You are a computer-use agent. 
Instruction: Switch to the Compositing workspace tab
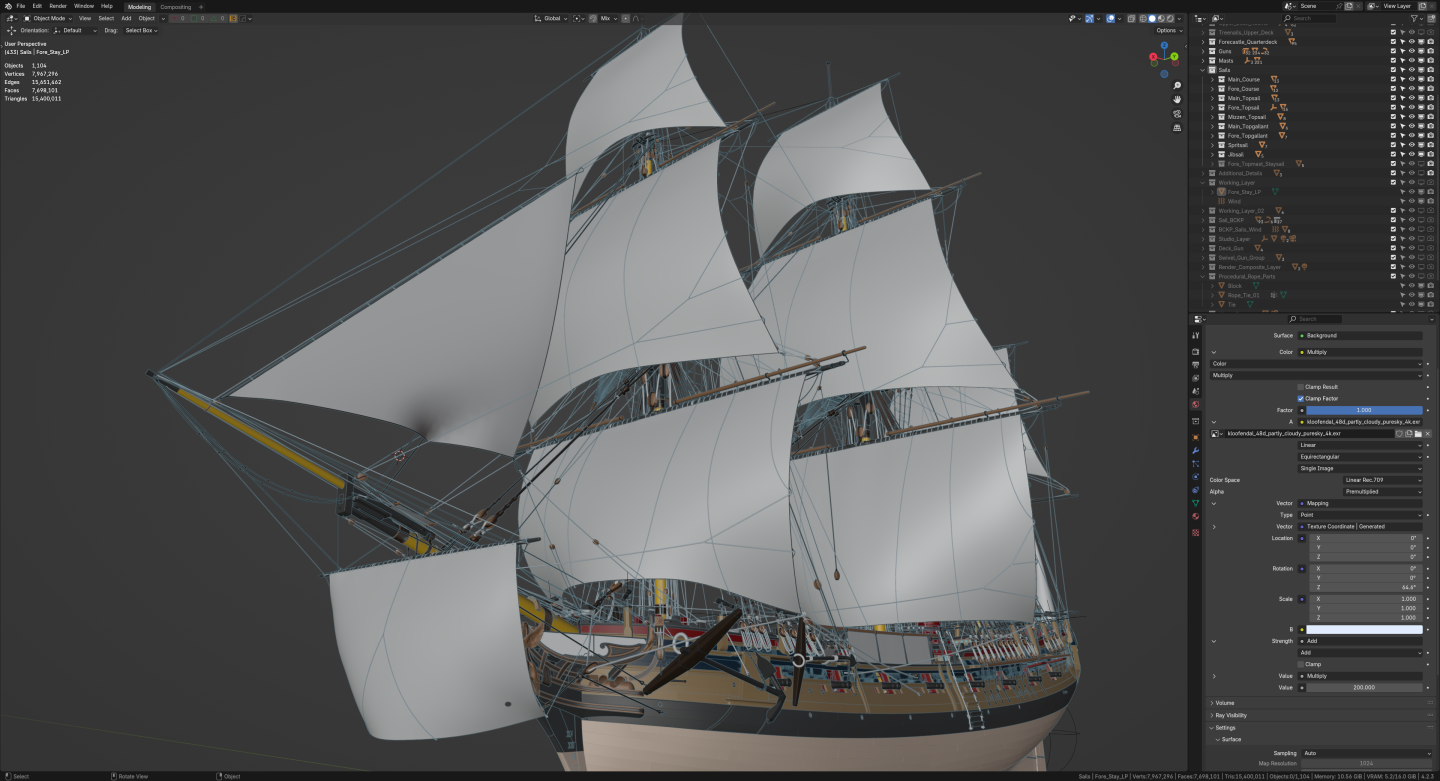coord(175,7)
